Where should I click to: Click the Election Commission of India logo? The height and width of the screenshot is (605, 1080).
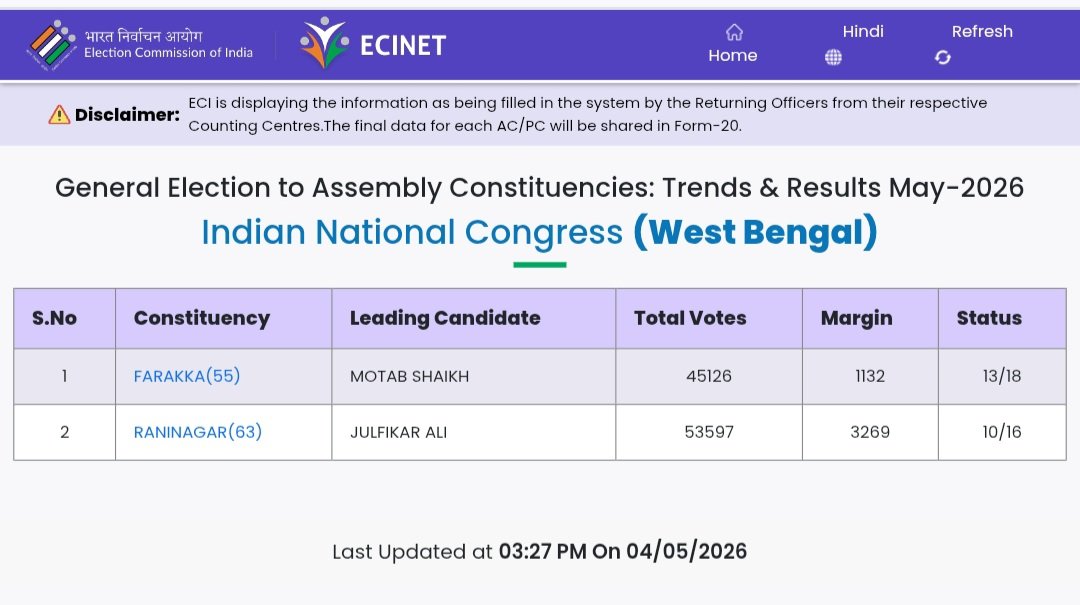51,45
